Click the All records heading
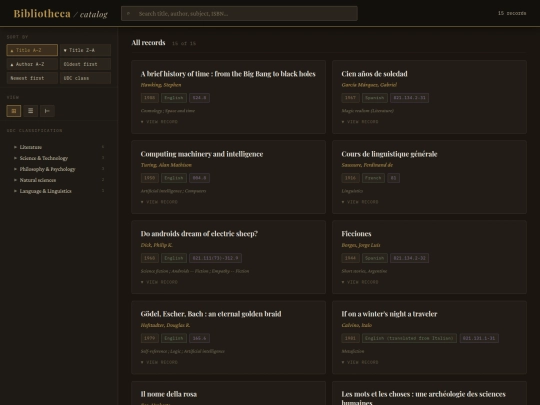Image resolution: width=540 pixels, height=405 pixels. pyautogui.click(x=148, y=43)
